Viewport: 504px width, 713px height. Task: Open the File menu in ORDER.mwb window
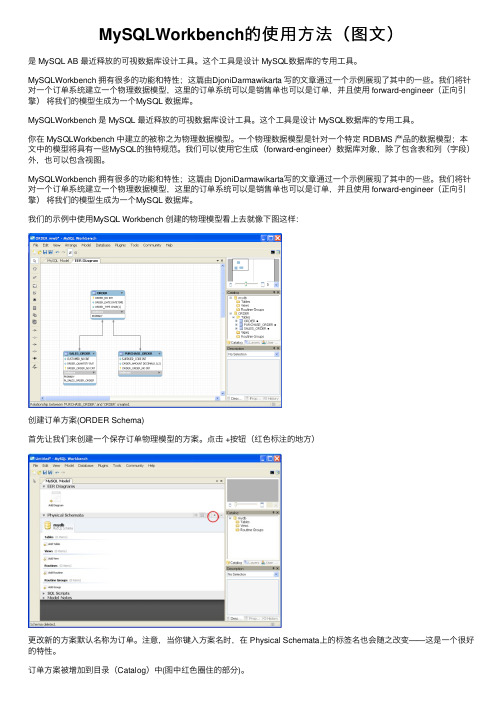(35, 245)
